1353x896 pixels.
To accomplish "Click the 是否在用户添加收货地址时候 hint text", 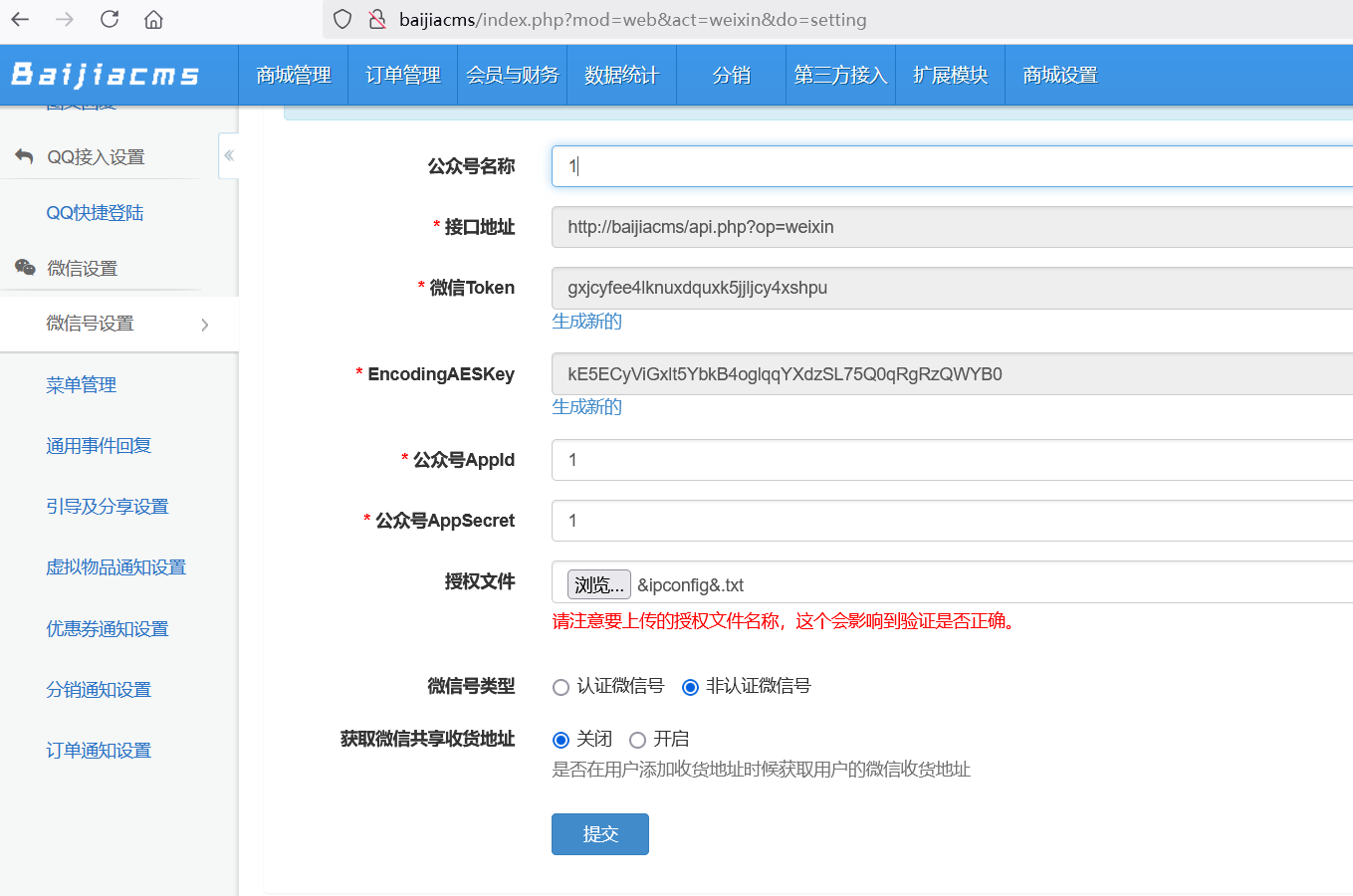I will pyautogui.click(x=762, y=770).
